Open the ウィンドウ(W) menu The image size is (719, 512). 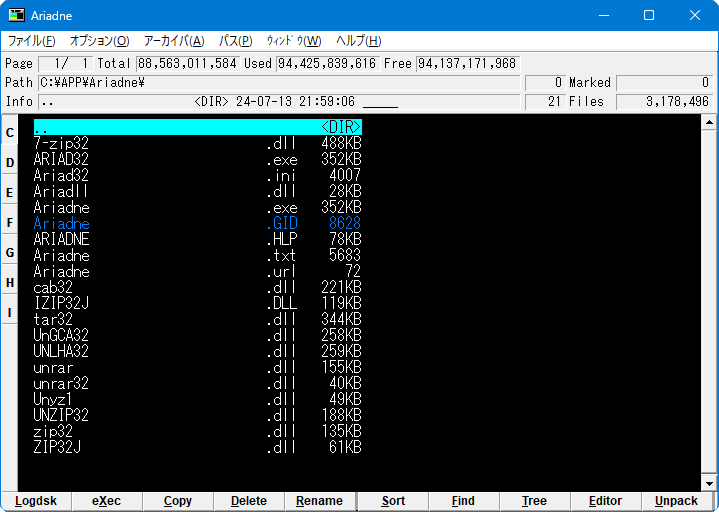(294, 41)
